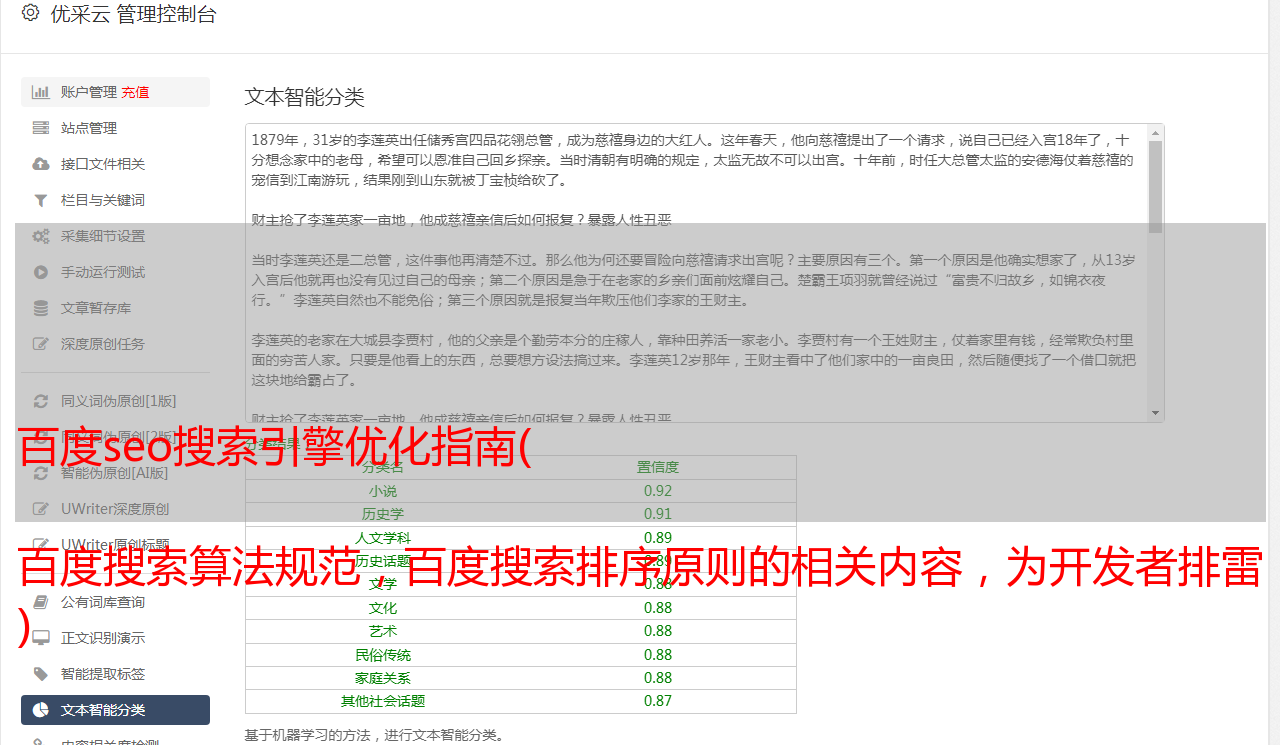The width and height of the screenshot is (1280, 745).
Task: Click the funnel icon beside 栏目与关键词
Action: 41,200
